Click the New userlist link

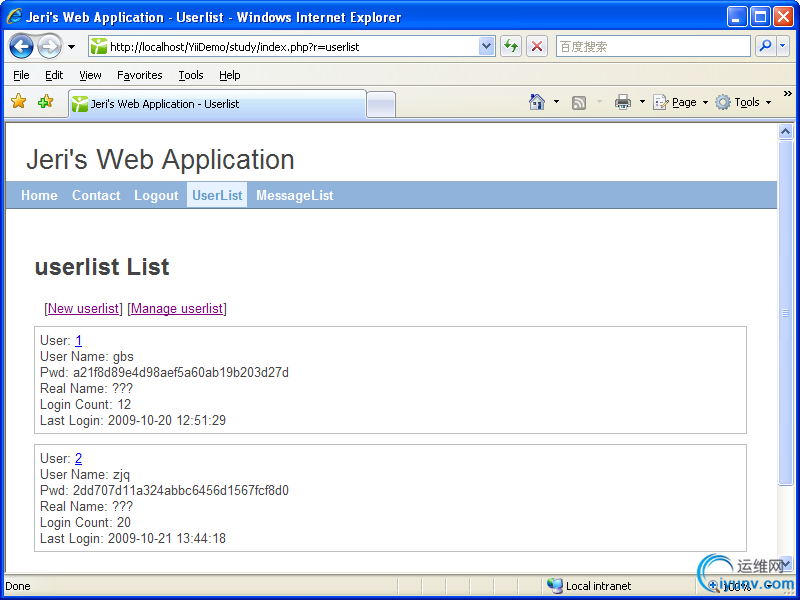83,309
